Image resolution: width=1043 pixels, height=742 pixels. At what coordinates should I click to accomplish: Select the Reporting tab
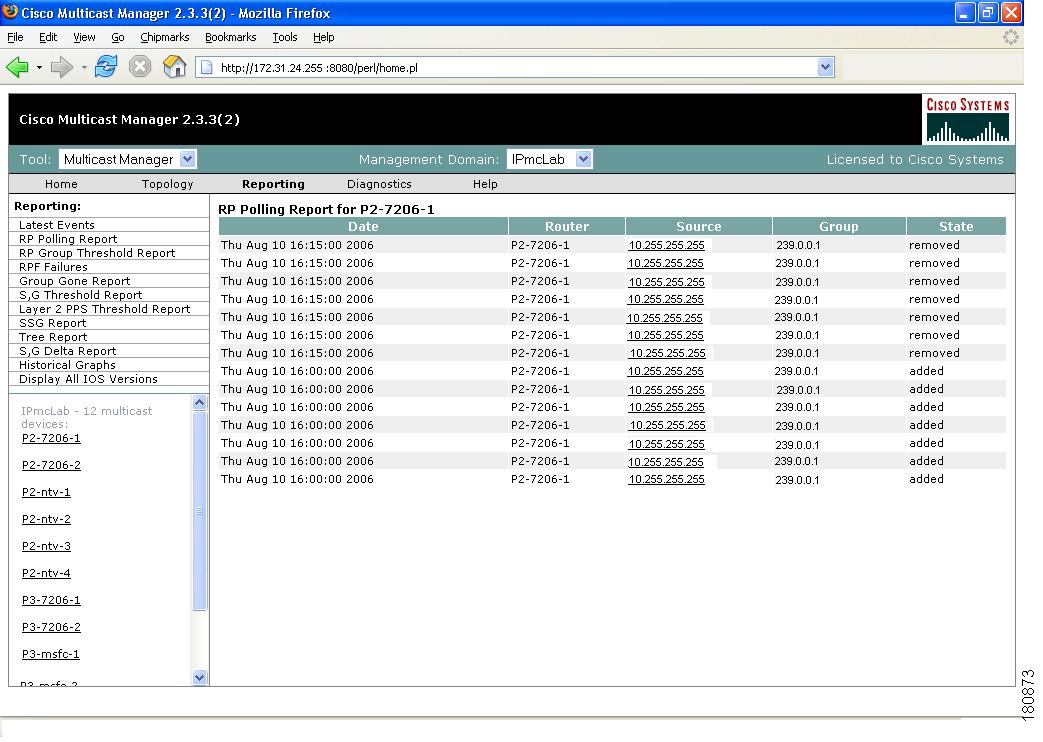click(273, 184)
